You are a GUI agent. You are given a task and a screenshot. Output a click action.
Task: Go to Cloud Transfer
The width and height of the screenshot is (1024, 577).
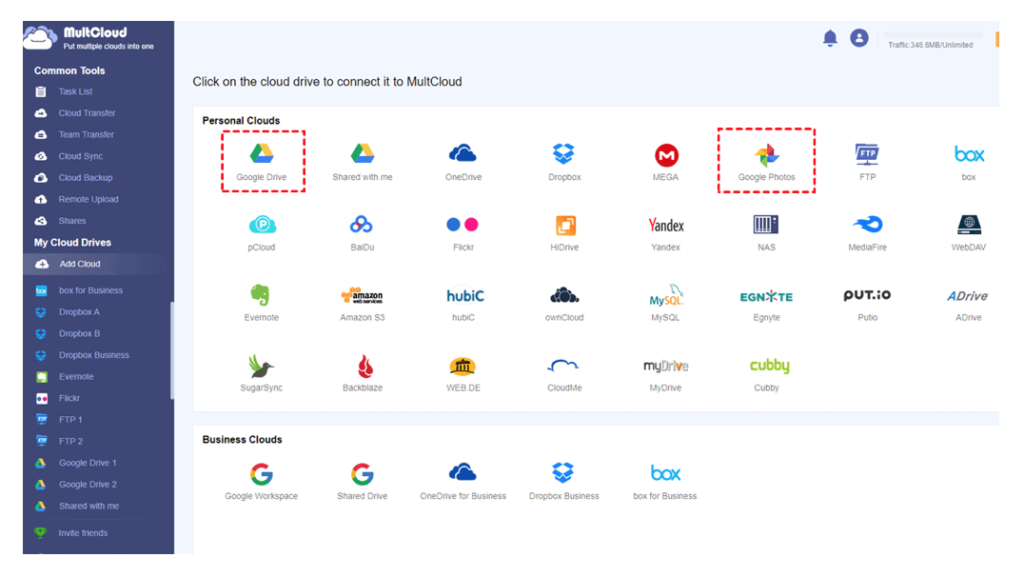coord(86,113)
